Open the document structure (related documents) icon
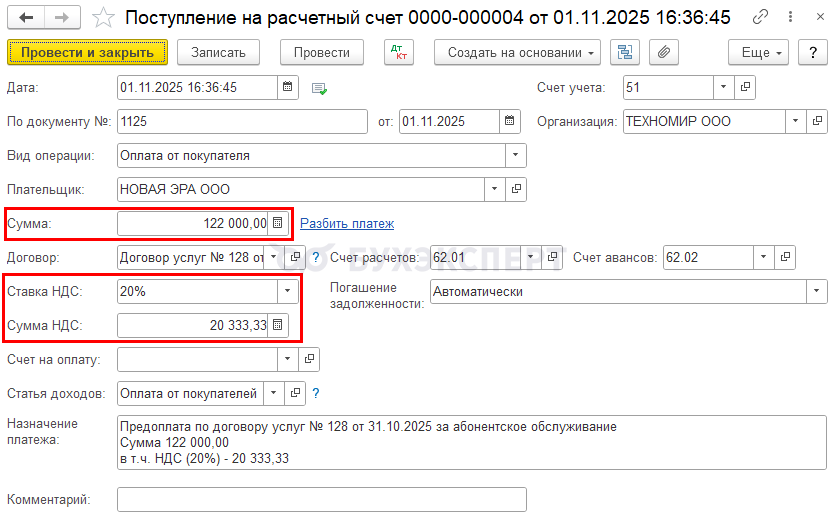 pos(625,52)
